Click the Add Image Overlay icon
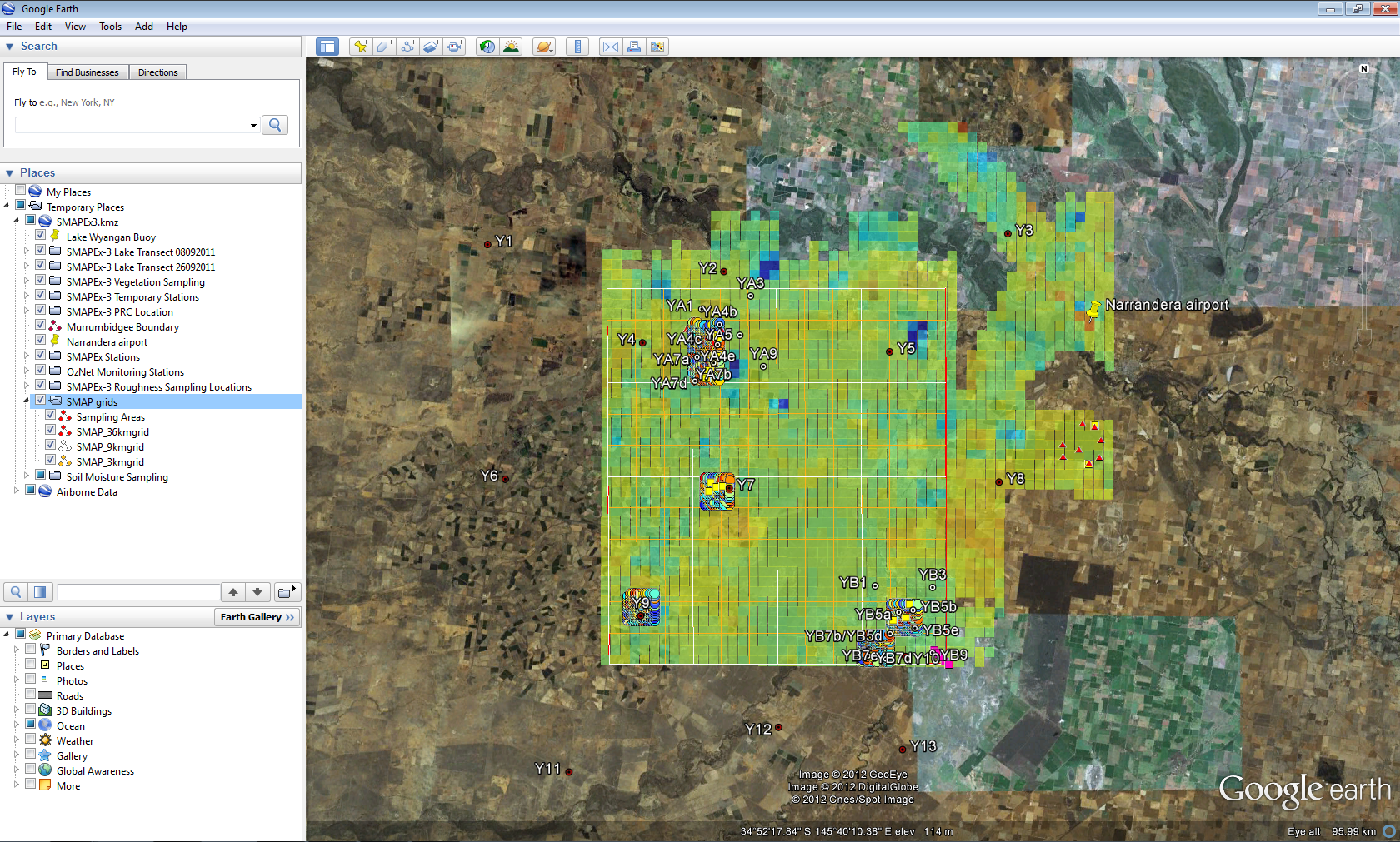The height and width of the screenshot is (842, 1400). point(431,47)
